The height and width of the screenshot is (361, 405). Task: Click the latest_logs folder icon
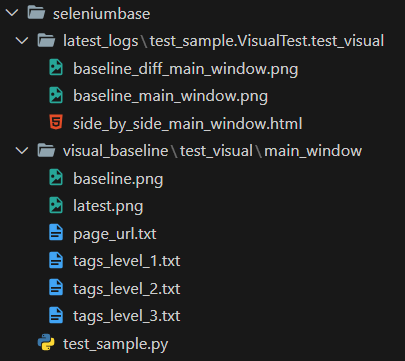(x=46, y=41)
